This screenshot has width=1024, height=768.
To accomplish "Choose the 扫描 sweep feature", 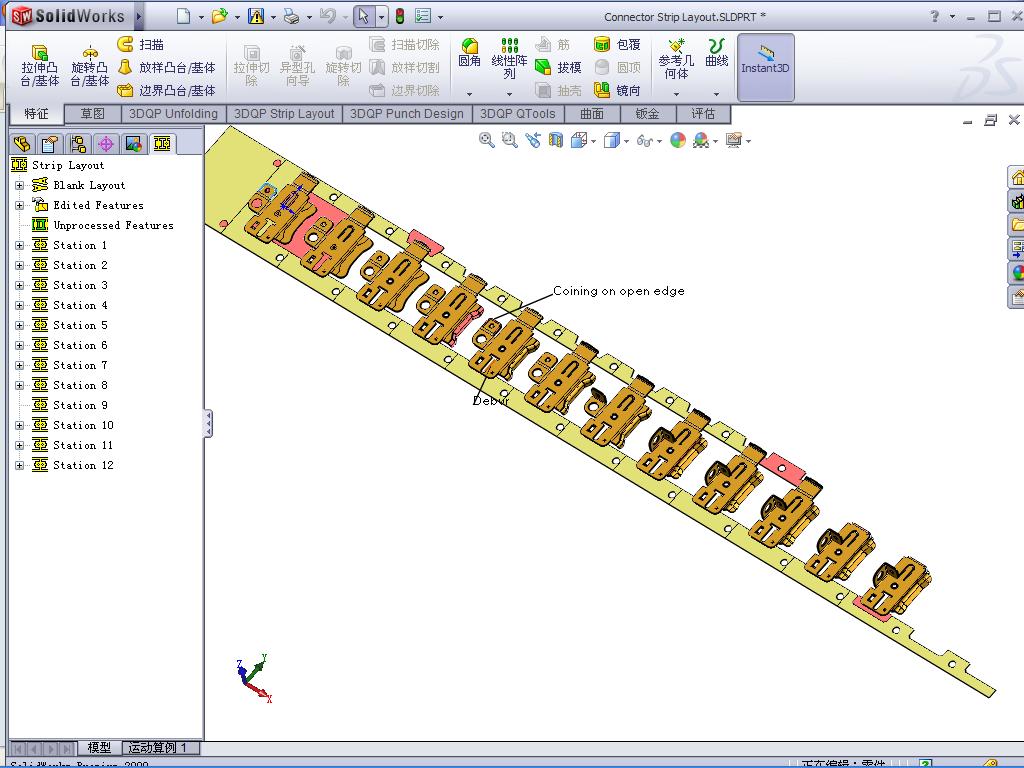I will click(140, 44).
